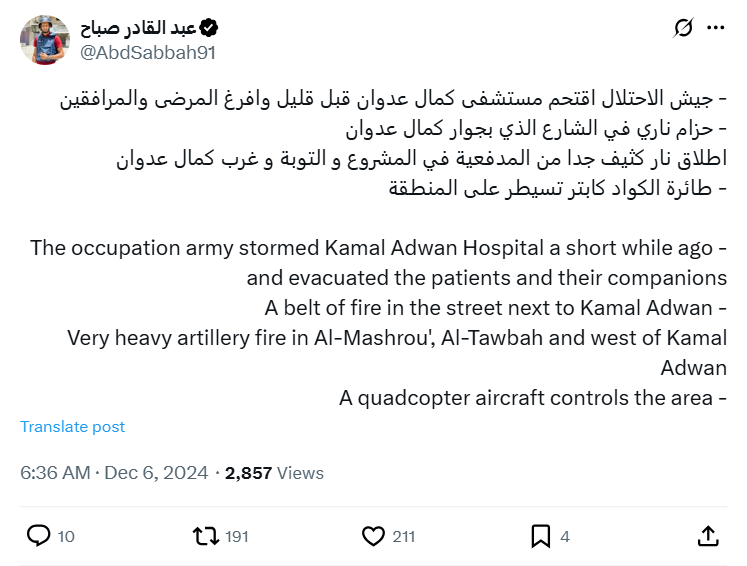Click the English line about quadcopter aircraft
Viewport: 747px width, 566px height.
click(x=532, y=397)
